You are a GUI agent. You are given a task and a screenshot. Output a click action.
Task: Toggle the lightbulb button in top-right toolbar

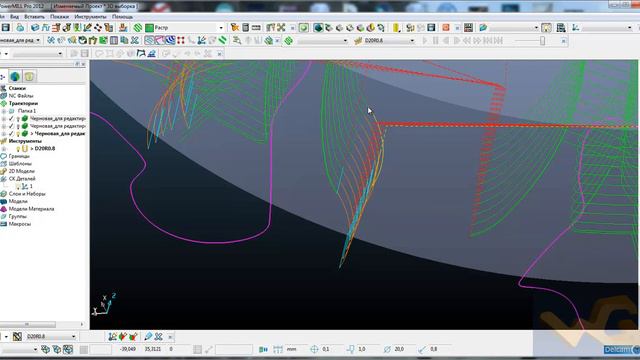point(546,28)
